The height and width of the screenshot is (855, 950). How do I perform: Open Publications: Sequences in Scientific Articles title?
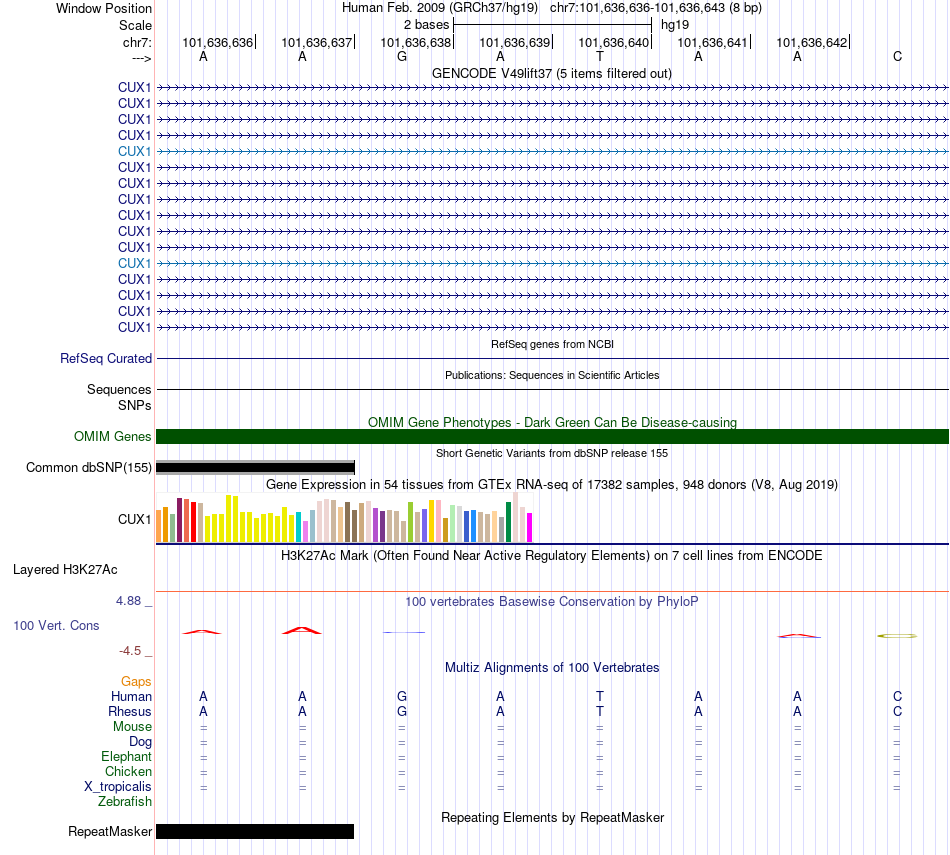(552, 375)
